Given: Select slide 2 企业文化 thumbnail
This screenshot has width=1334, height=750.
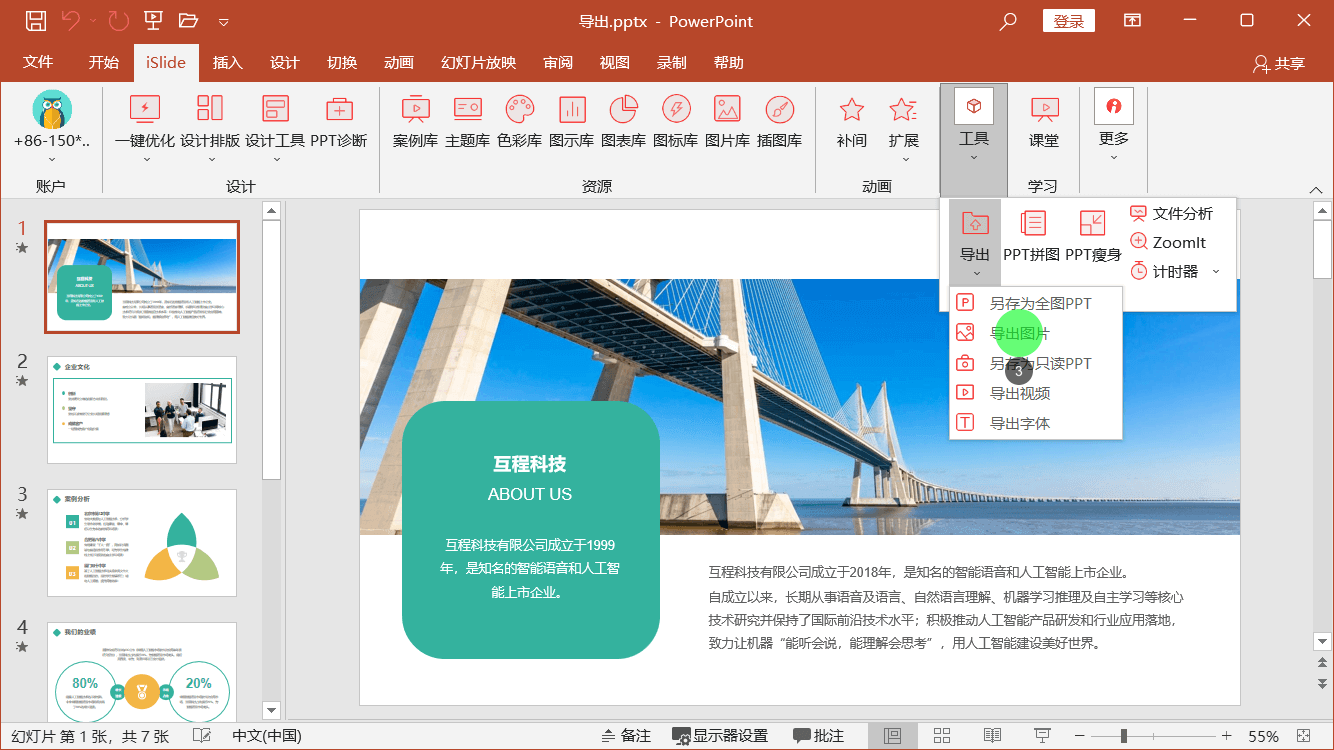Looking at the screenshot, I should pos(142,410).
